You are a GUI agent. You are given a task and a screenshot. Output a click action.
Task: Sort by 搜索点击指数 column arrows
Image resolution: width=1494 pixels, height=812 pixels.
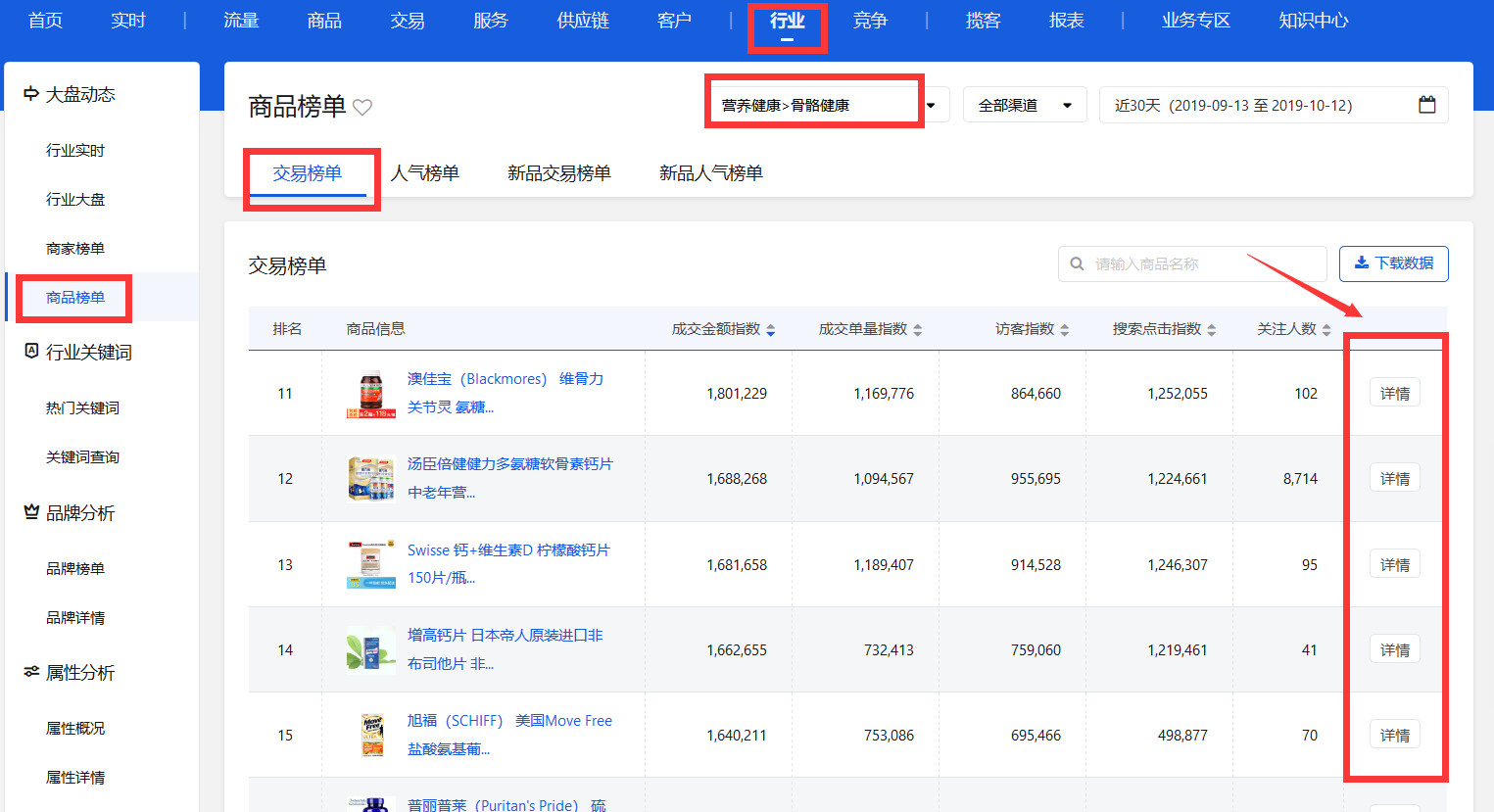[x=1212, y=330]
